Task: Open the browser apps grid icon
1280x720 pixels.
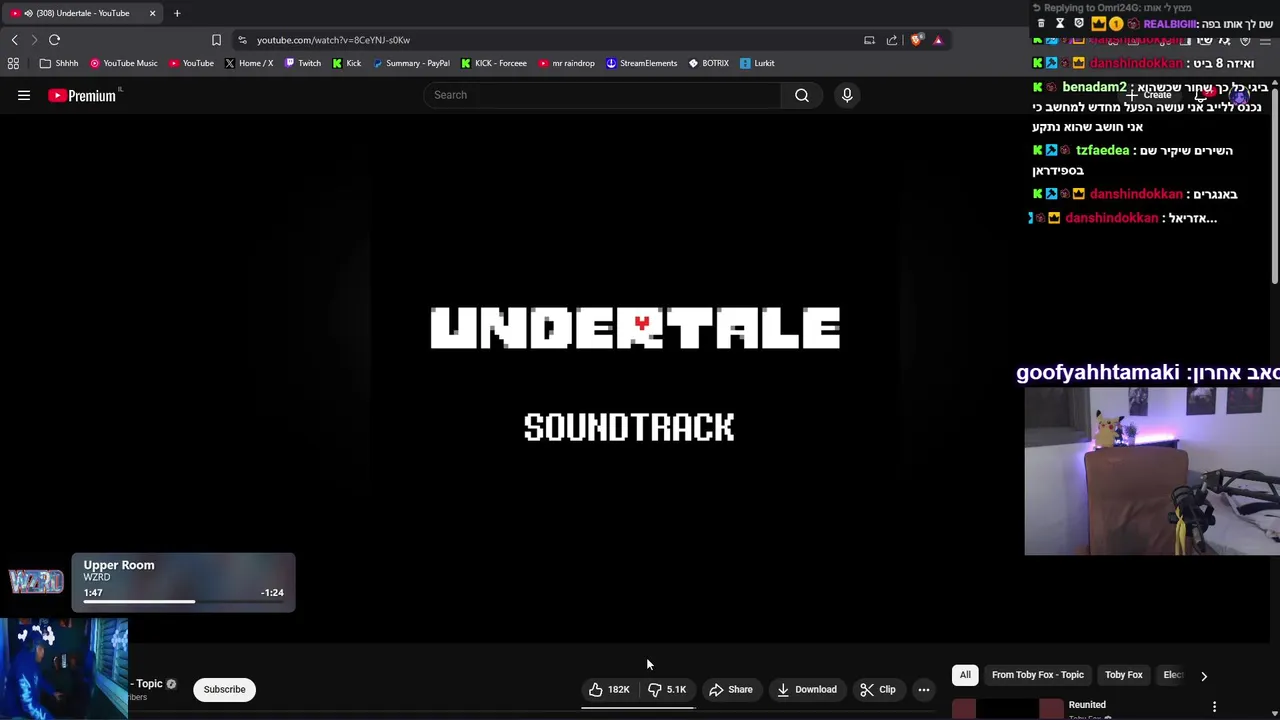Action: 13,63
